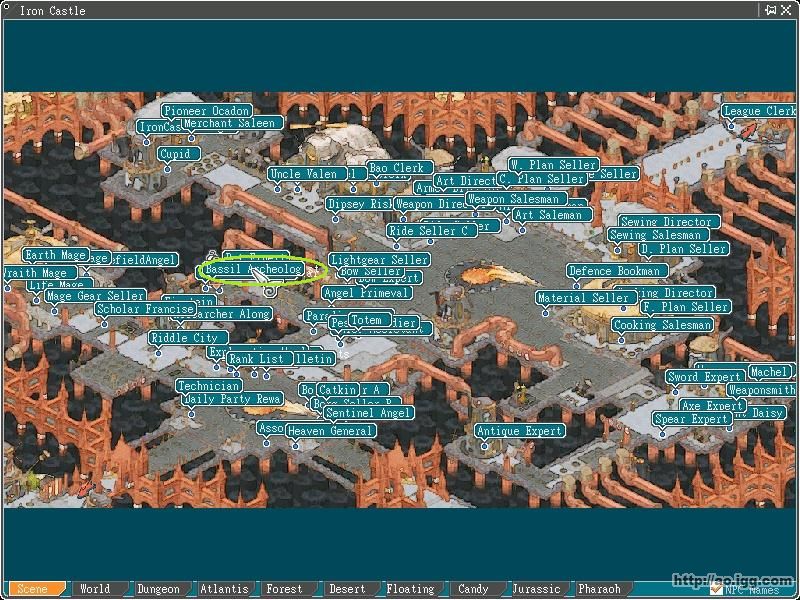The height and width of the screenshot is (600, 800).
Task: Select the Uncle Valen label
Action: (x=307, y=174)
